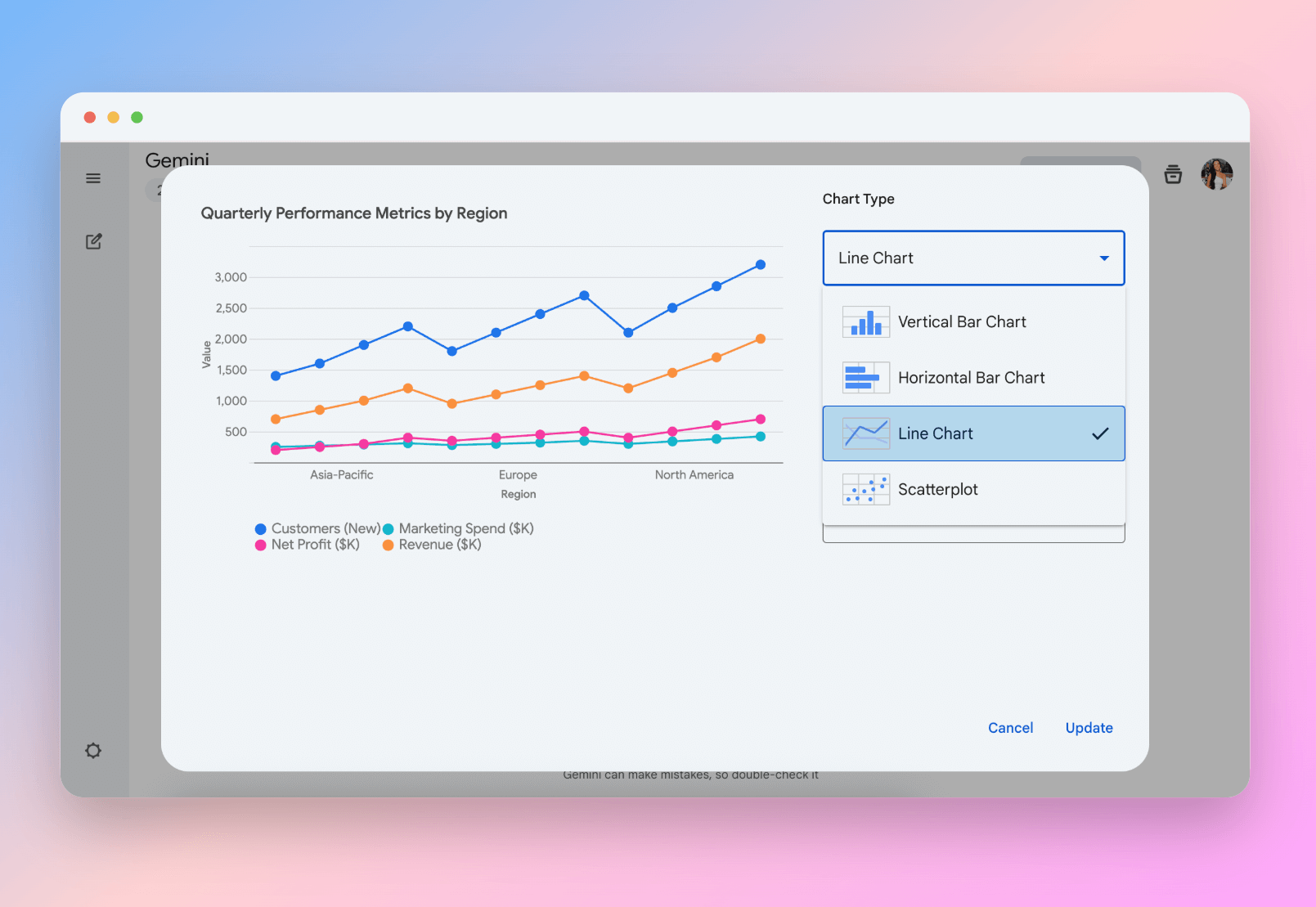Click the Revenue ($K) legend entry
The width and height of the screenshot is (1316, 907).
[432, 544]
